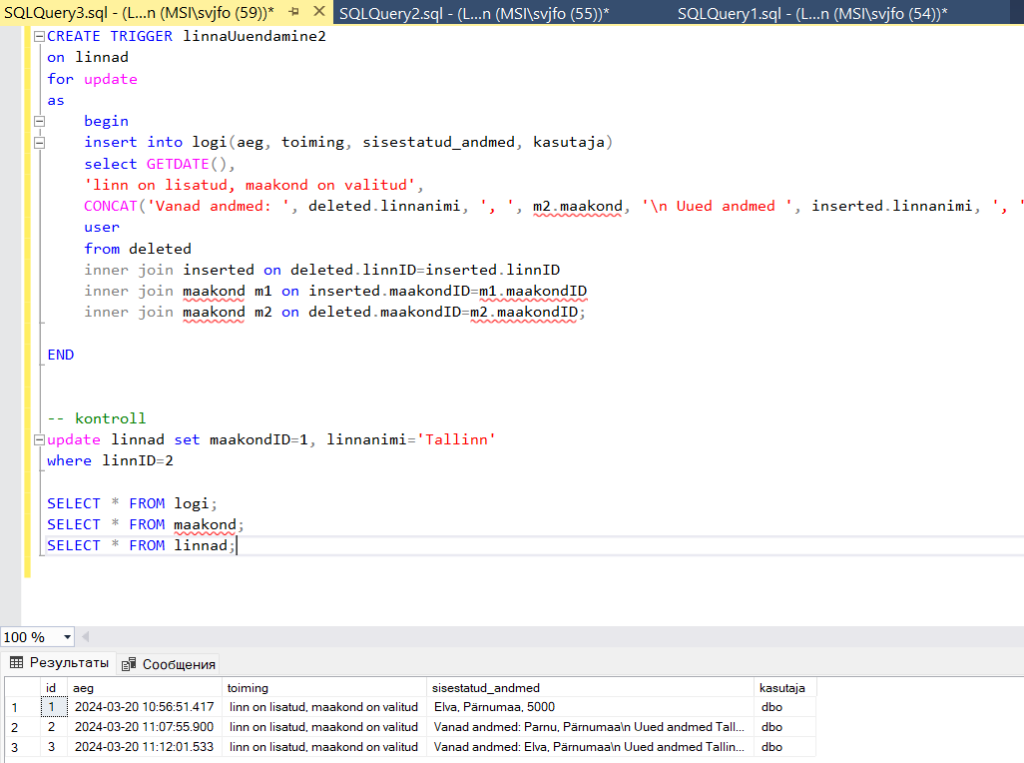This screenshot has width=1024, height=763.
Task: Place cursor on linnaUuendamine2 trigger name
Action: point(254,37)
